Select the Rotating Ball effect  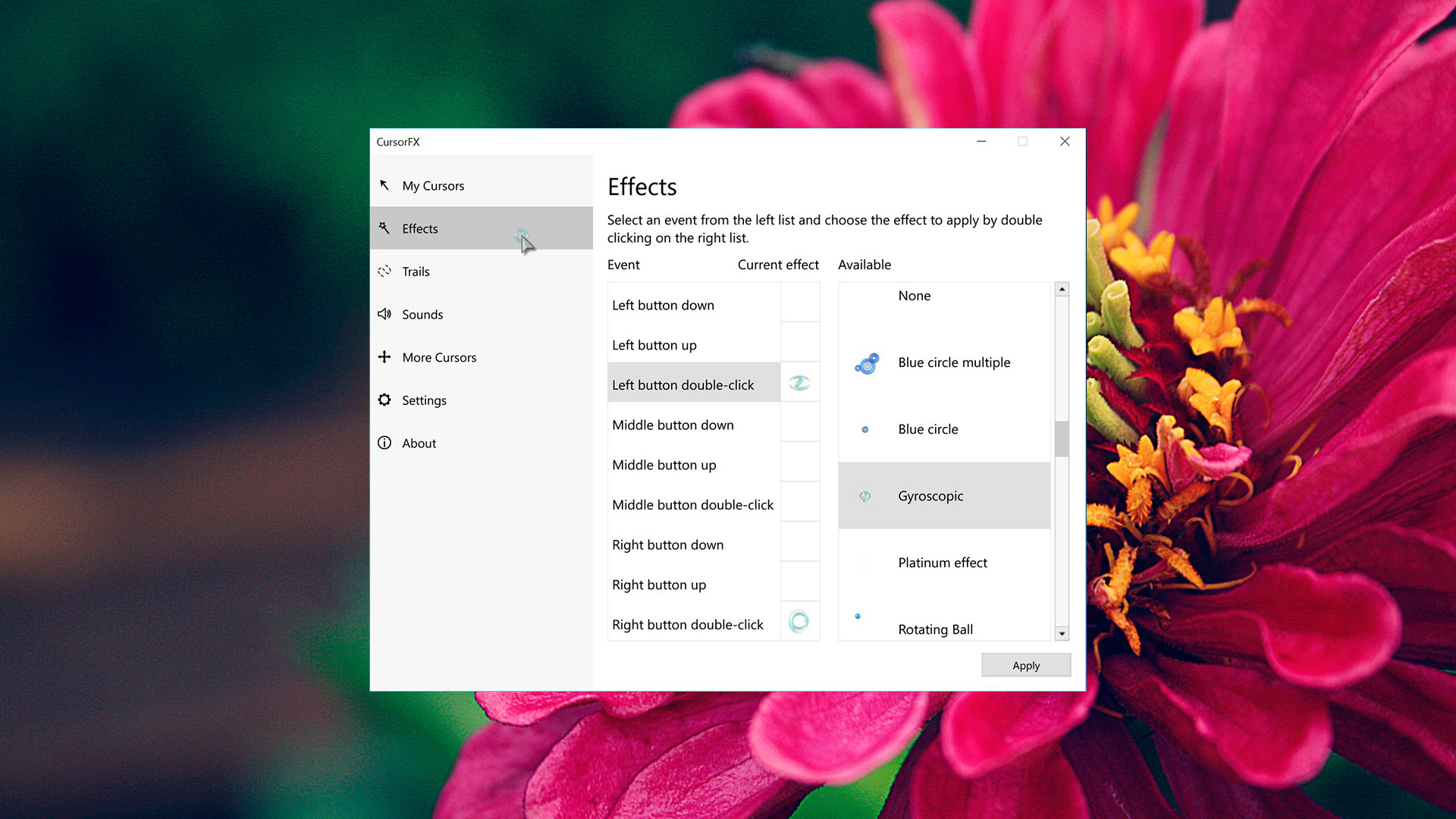935,629
